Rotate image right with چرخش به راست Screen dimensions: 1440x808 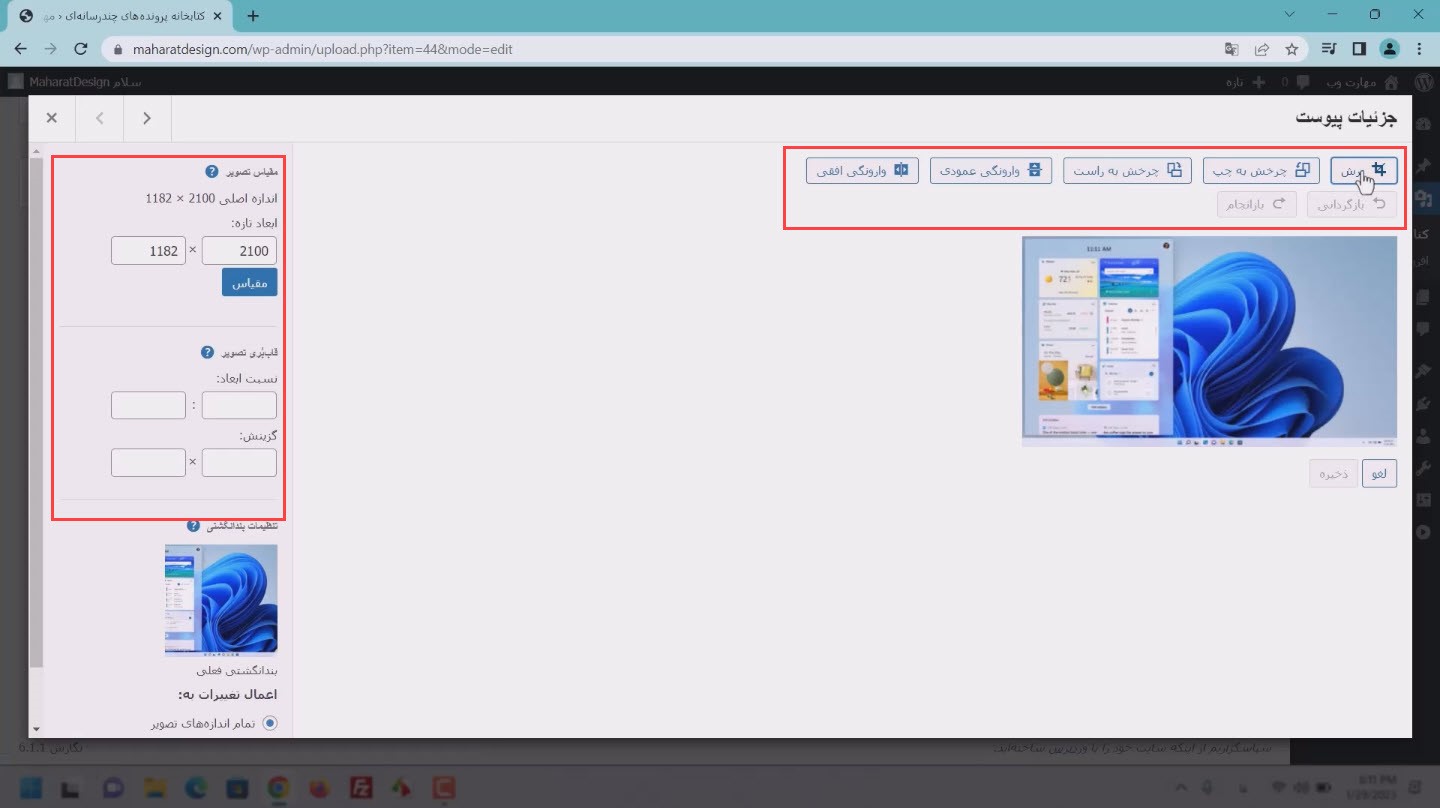click(x=1127, y=171)
